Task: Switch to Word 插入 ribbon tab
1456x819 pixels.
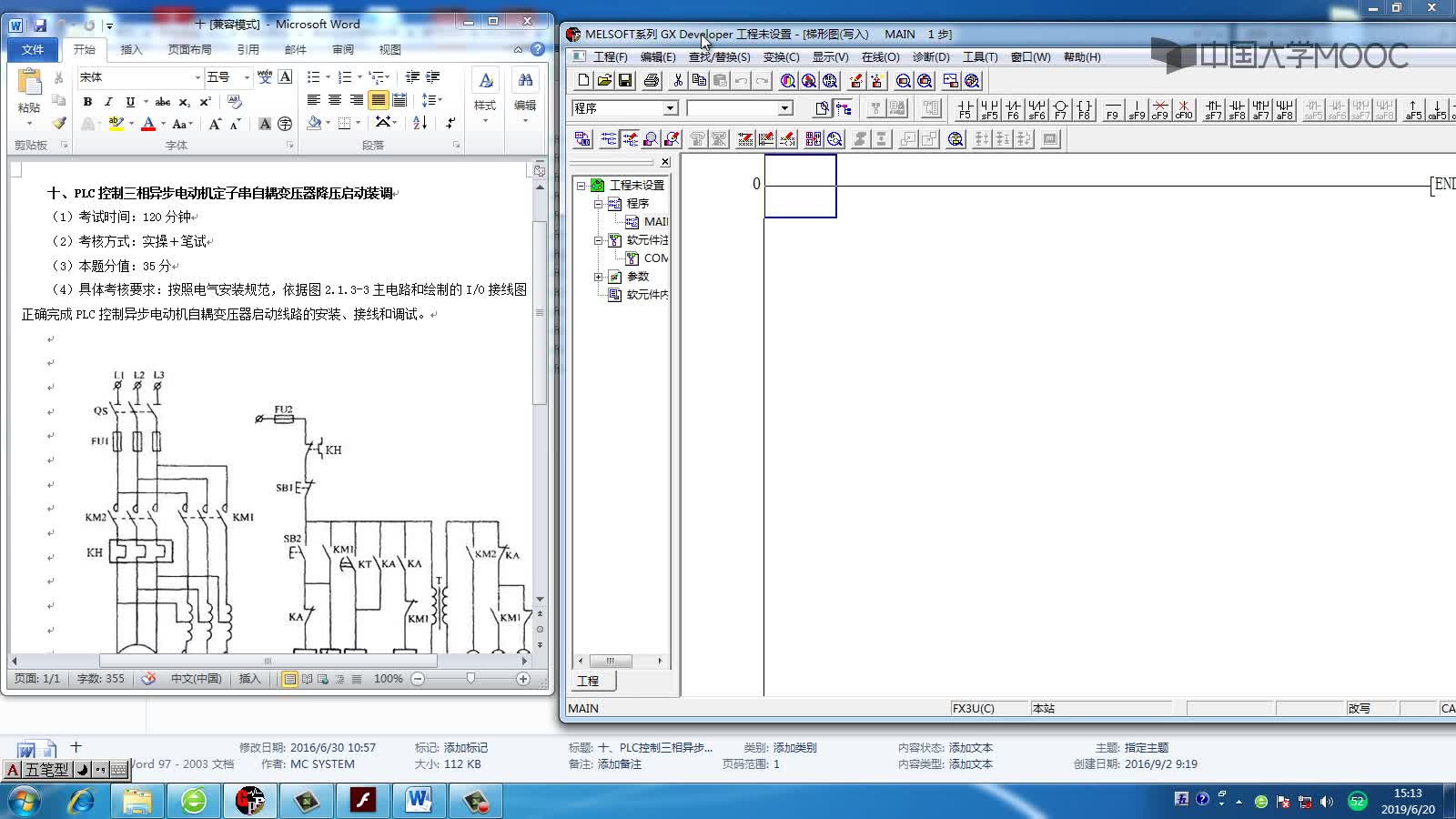Action: tap(131, 49)
